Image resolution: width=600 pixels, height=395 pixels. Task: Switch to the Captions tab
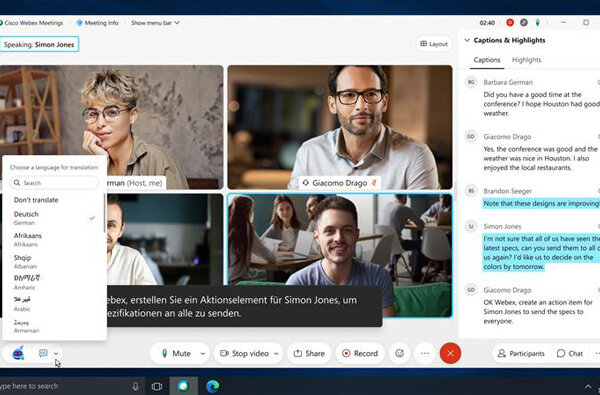pos(487,60)
